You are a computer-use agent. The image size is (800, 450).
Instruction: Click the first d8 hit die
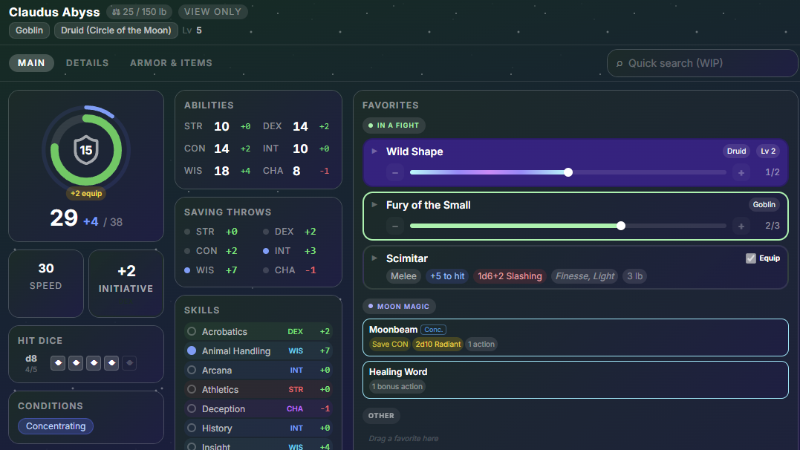click(x=58, y=363)
